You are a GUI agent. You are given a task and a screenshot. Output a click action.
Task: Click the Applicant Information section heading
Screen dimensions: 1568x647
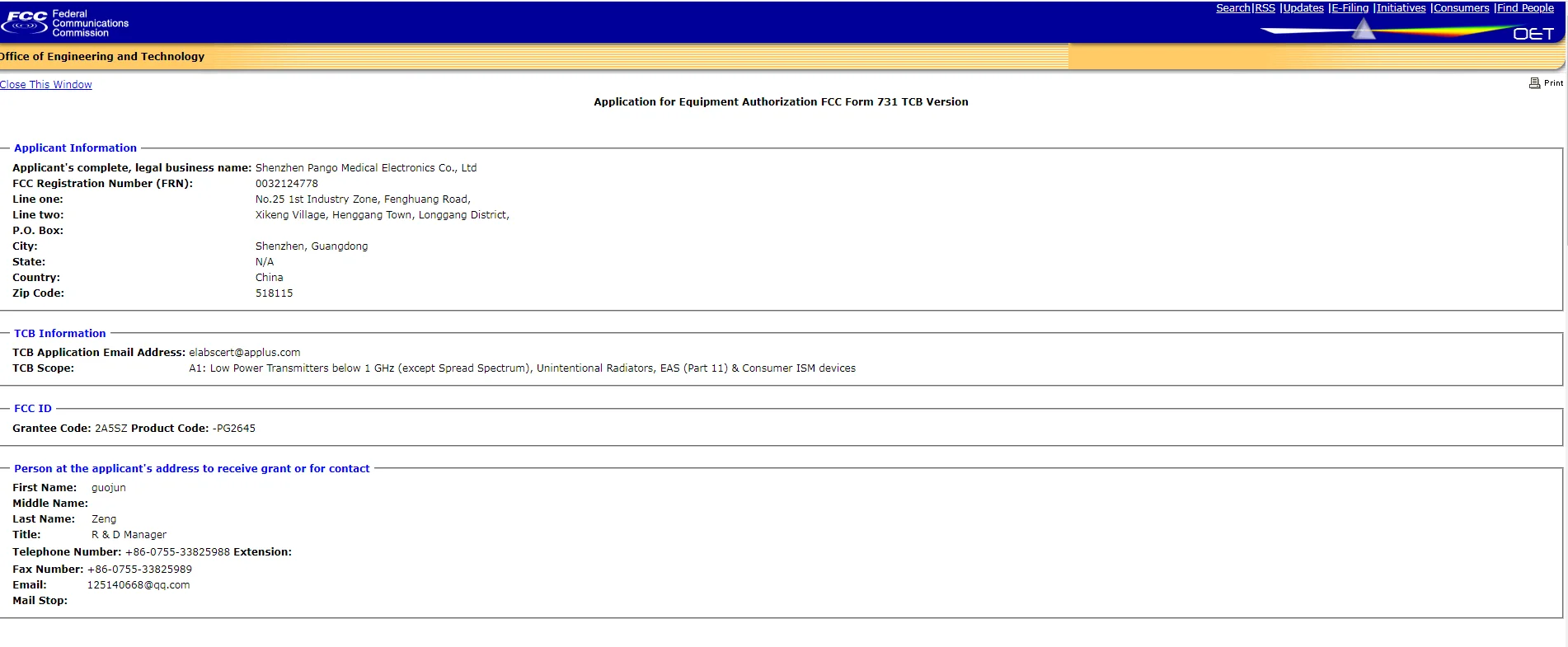click(75, 148)
